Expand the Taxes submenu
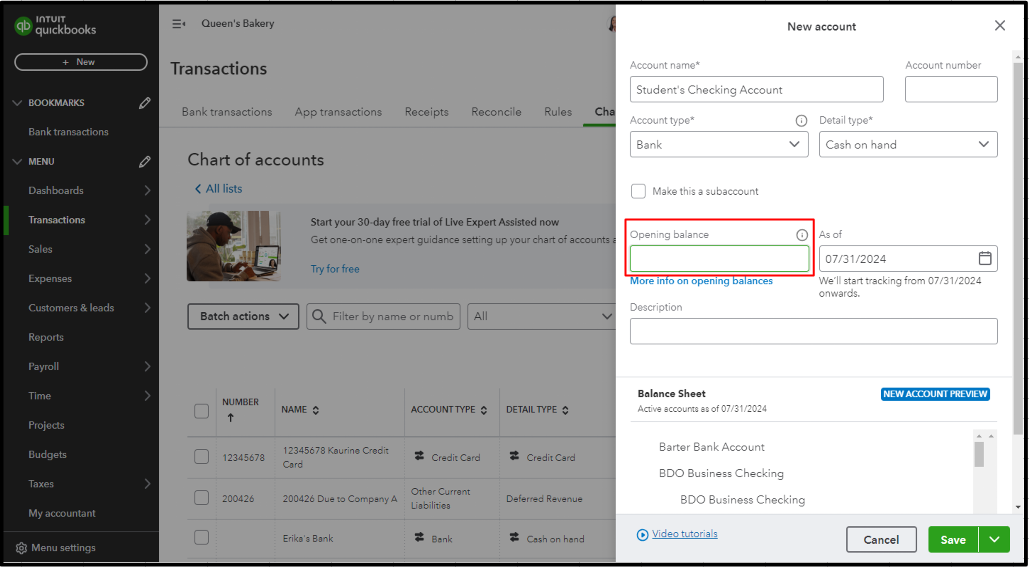Screen dimensions: 1029x567 147,484
